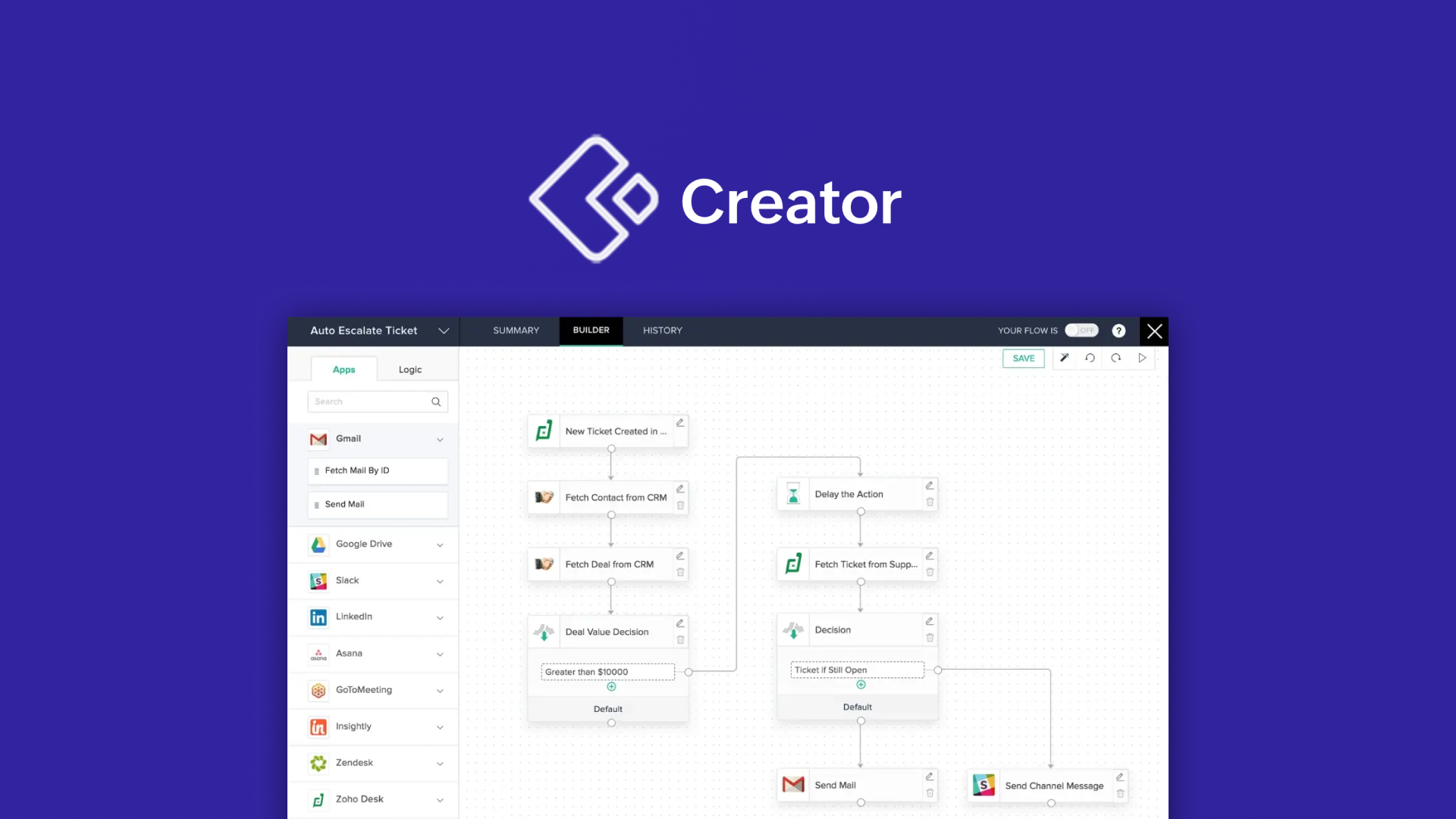Expand the Slack section in sidebar
The image size is (1456, 819).
click(439, 580)
